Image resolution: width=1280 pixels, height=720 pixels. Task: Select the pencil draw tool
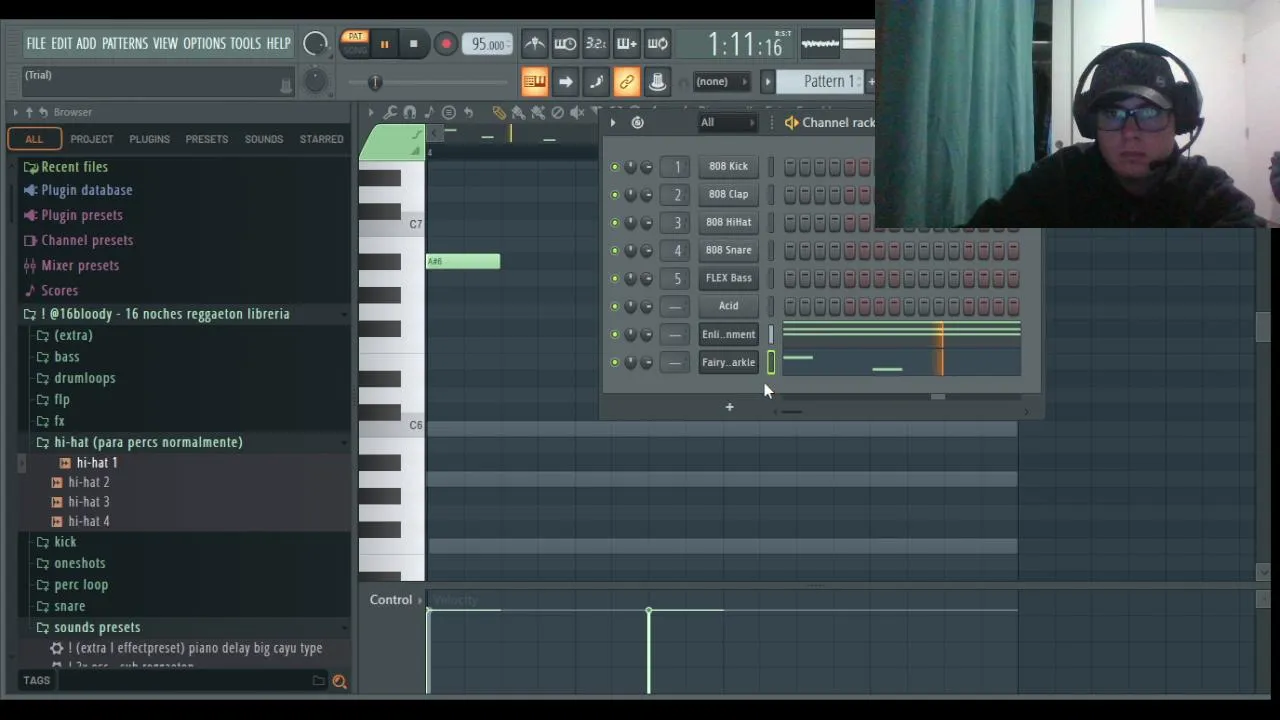[x=499, y=113]
